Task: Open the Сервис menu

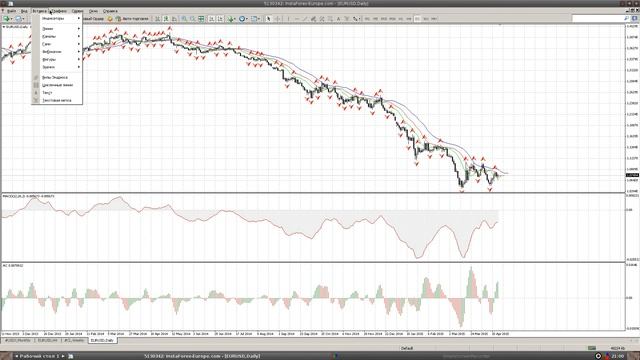Action: pos(77,11)
